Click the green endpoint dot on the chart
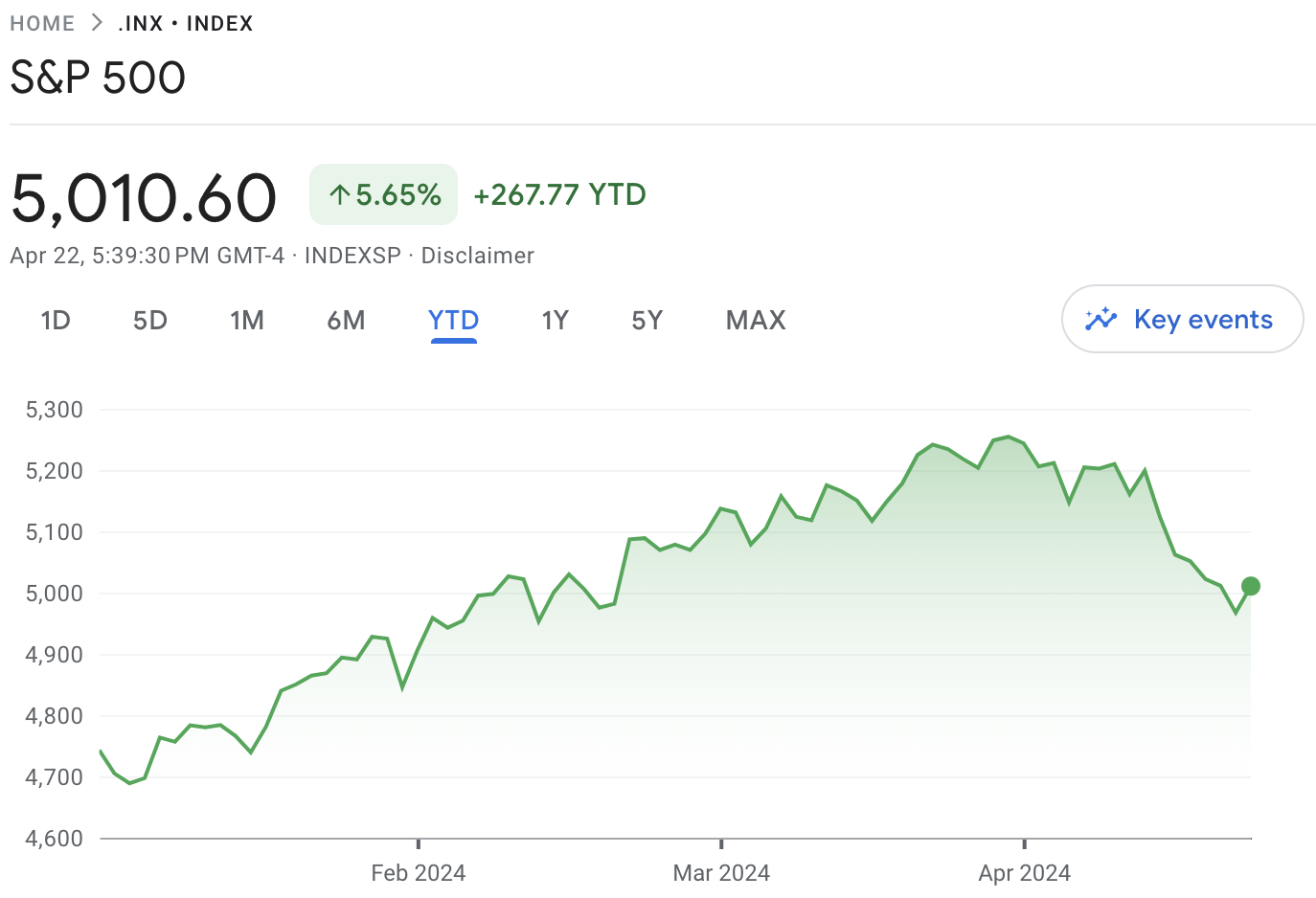The width and height of the screenshot is (1316, 898). click(1250, 586)
